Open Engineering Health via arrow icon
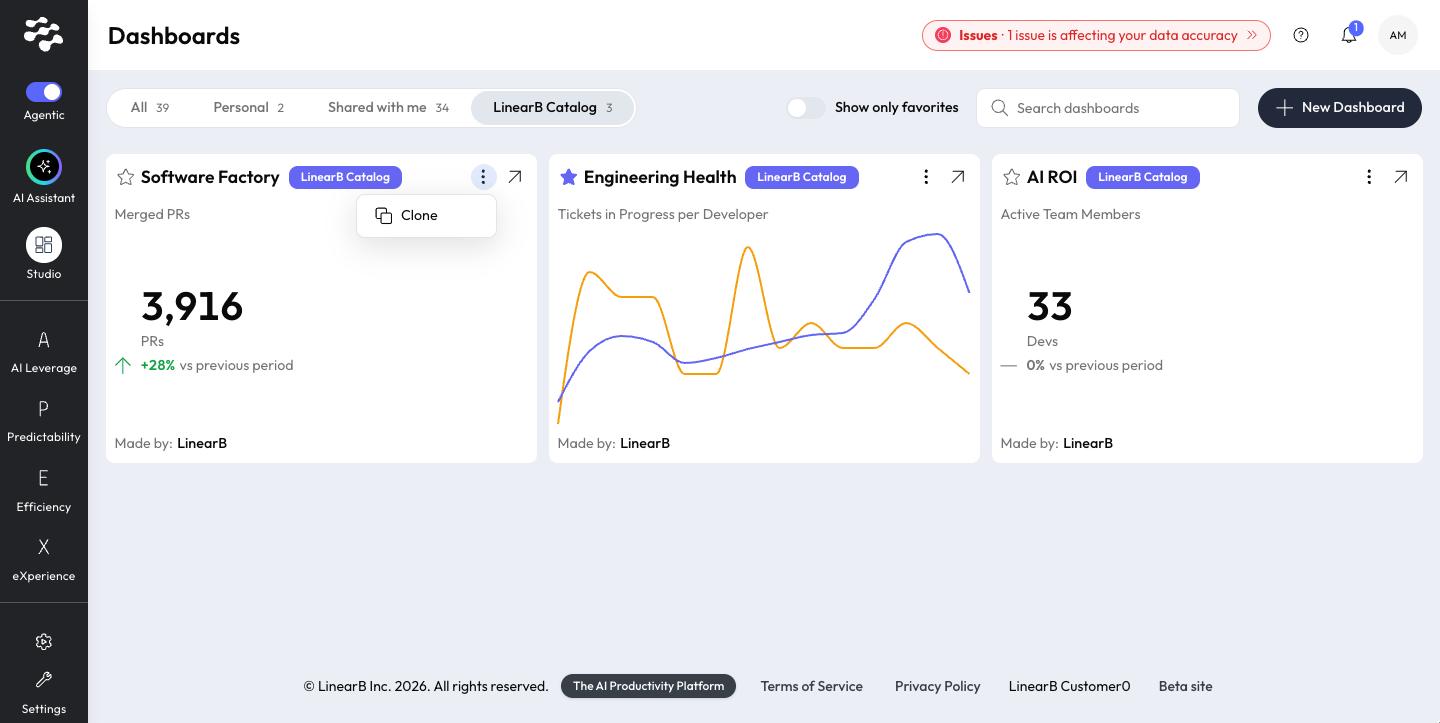Viewport: 1440px width, 723px height. (x=958, y=177)
